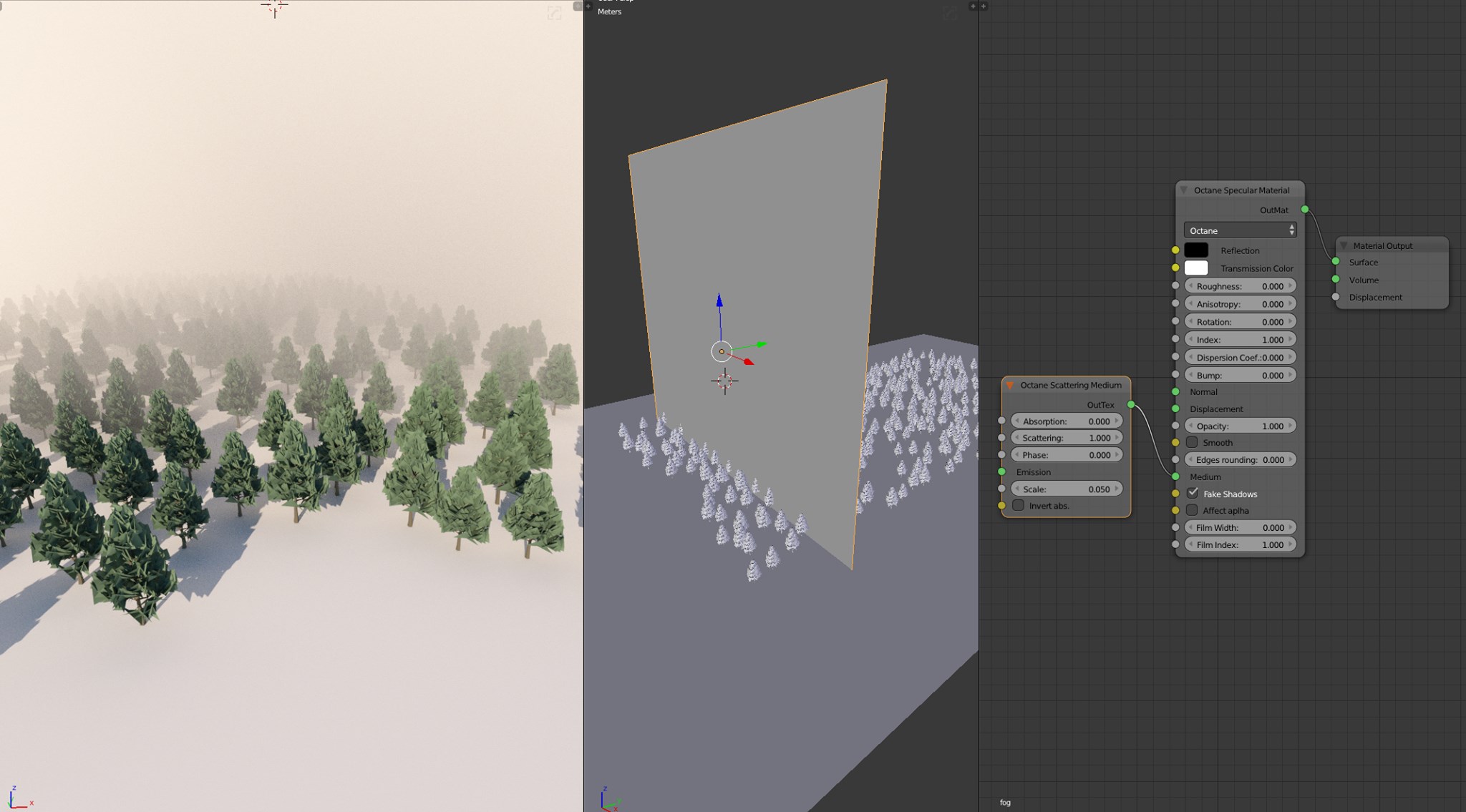This screenshot has width=1466, height=812.
Task: Collapse the Octane Specular Material node
Action: (x=1184, y=190)
